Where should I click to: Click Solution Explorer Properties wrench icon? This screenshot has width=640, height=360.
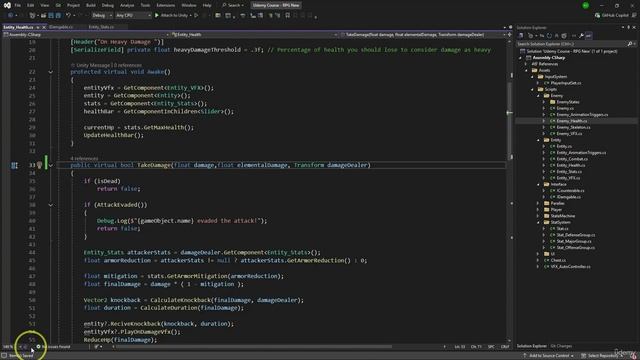click(581, 36)
